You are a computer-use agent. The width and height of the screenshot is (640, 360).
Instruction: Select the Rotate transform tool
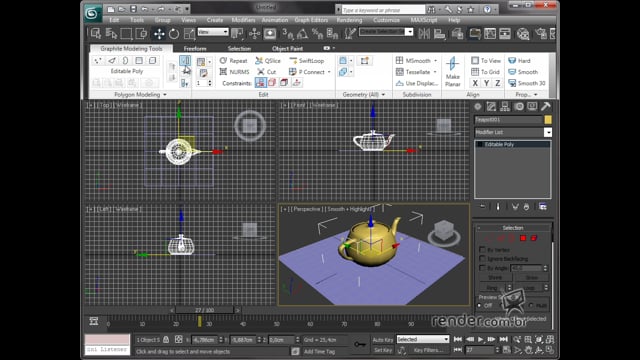pyautogui.click(x=174, y=33)
